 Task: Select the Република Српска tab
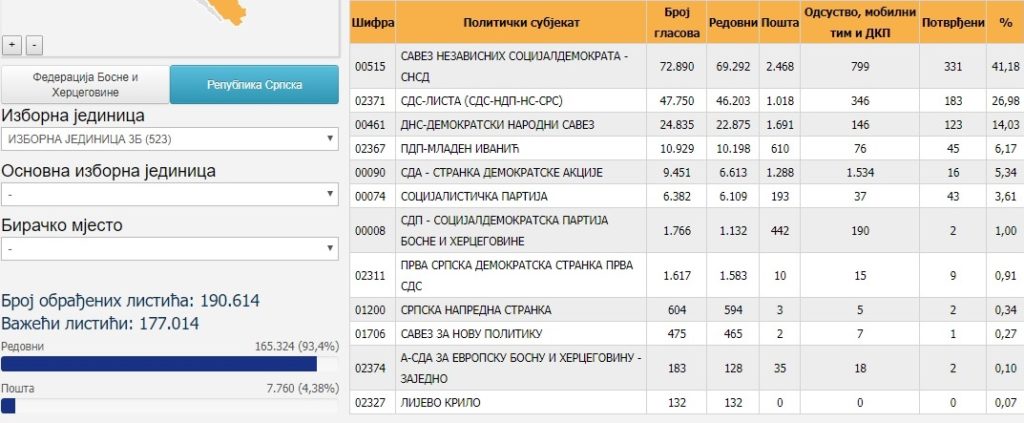[x=255, y=84]
